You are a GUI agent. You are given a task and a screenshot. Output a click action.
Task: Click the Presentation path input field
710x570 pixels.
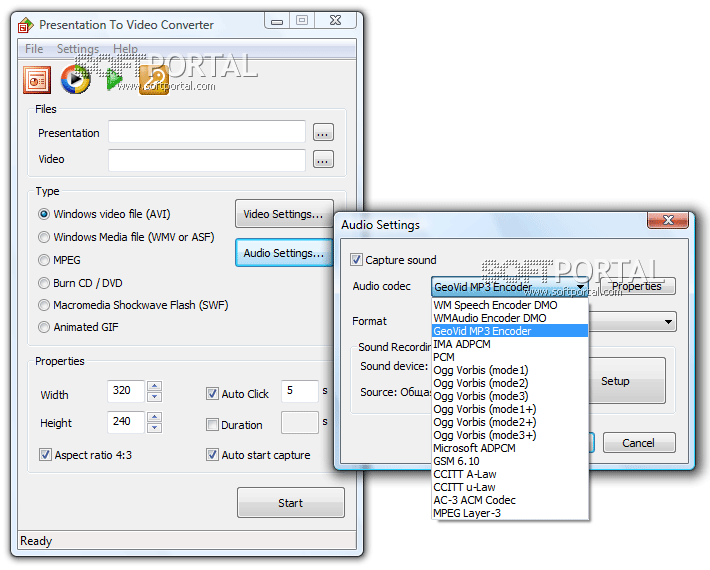pos(206,132)
